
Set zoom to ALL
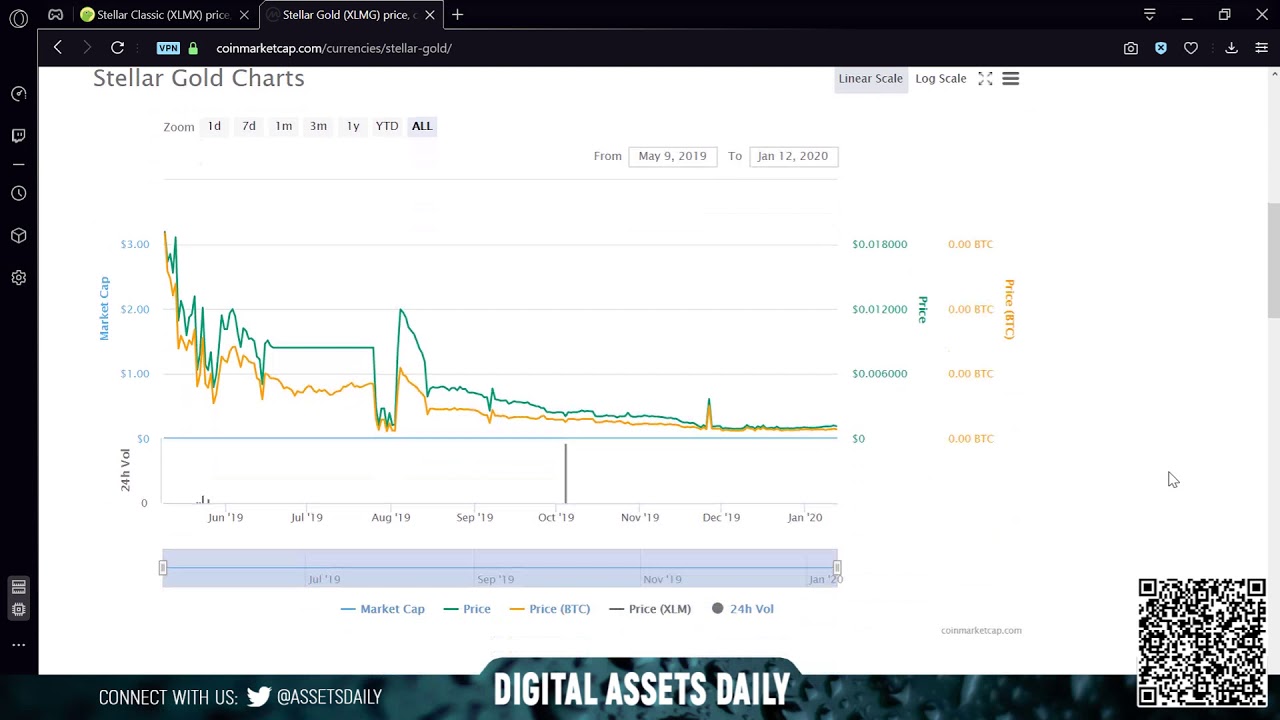(422, 126)
